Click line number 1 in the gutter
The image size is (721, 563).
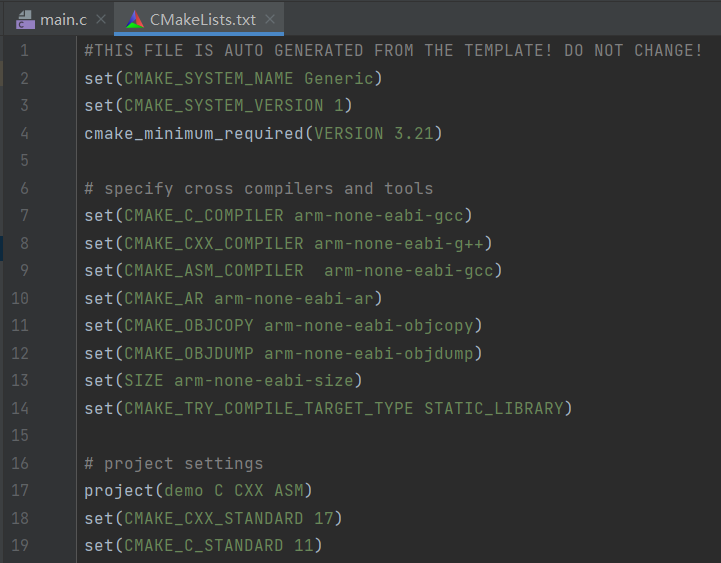[x=23, y=51]
